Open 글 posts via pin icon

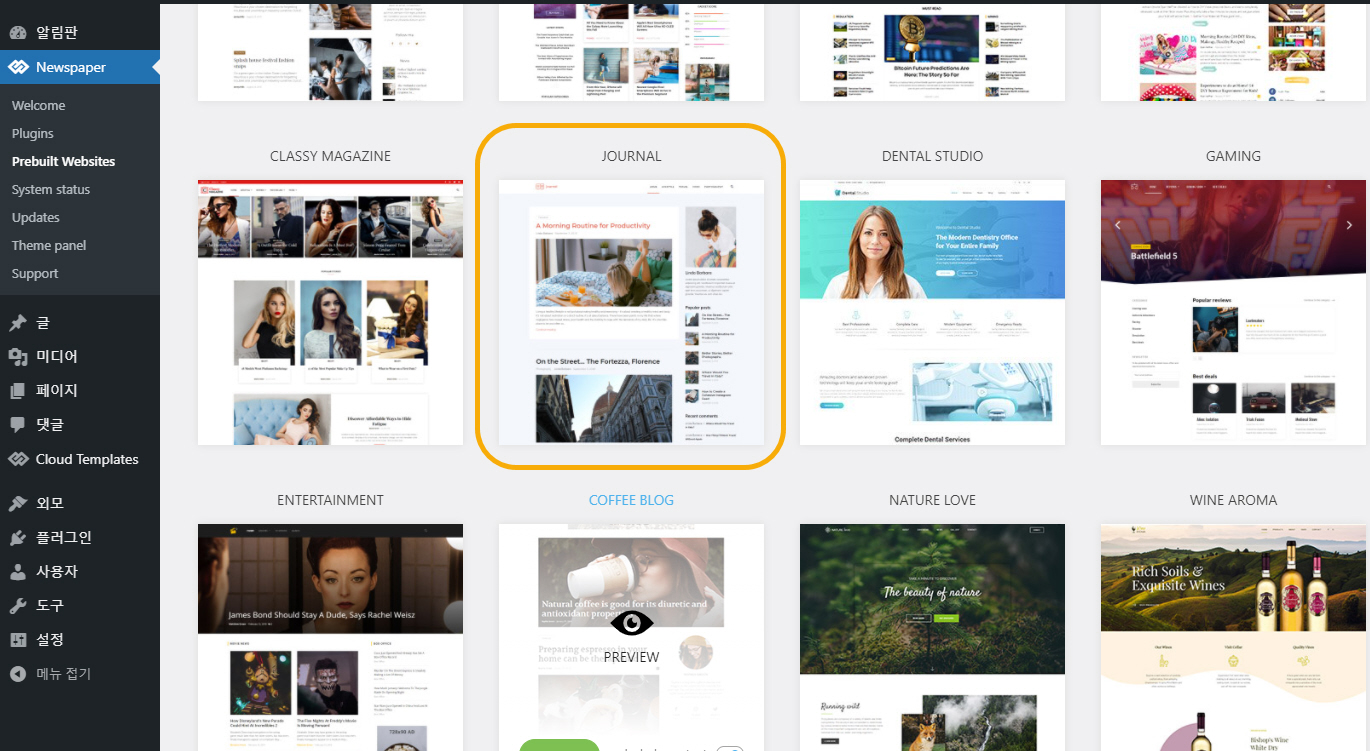click(18, 323)
